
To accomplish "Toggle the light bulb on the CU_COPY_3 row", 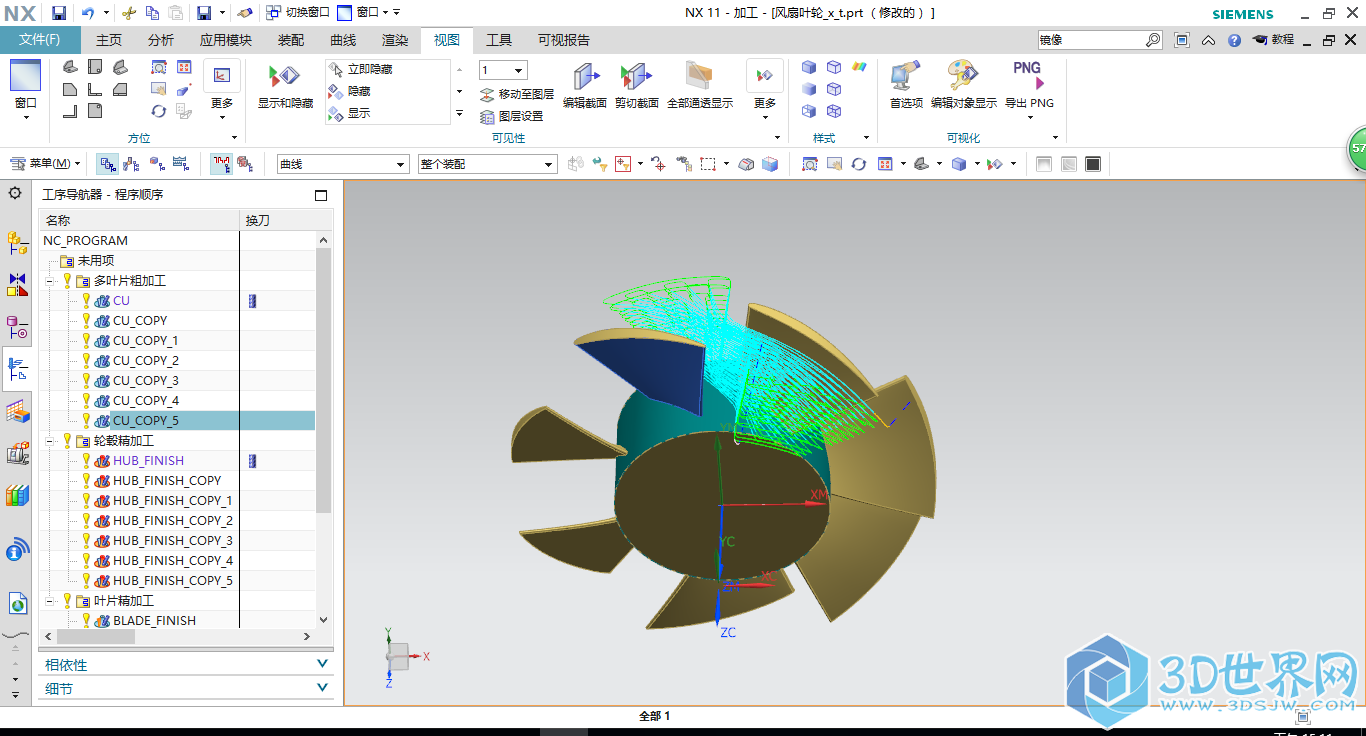I will [86, 380].
